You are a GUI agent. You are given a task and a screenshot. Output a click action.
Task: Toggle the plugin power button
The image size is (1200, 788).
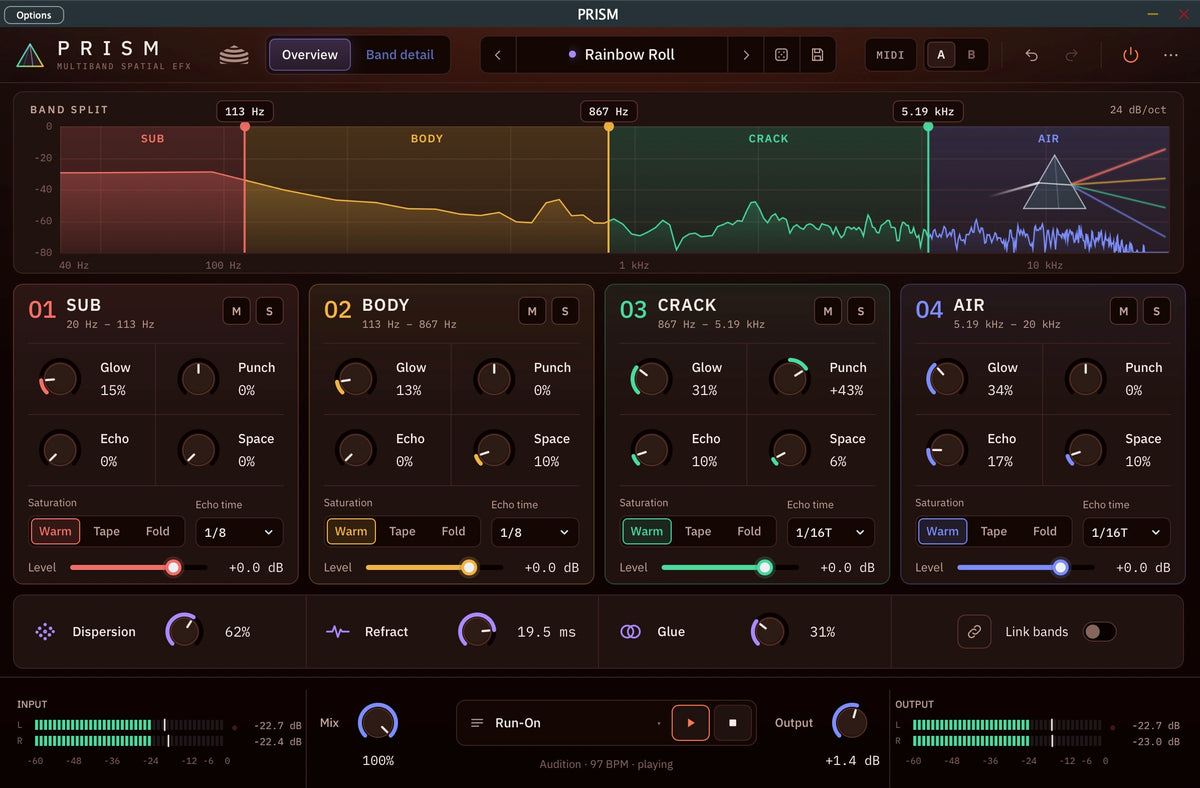click(1130, 55)
